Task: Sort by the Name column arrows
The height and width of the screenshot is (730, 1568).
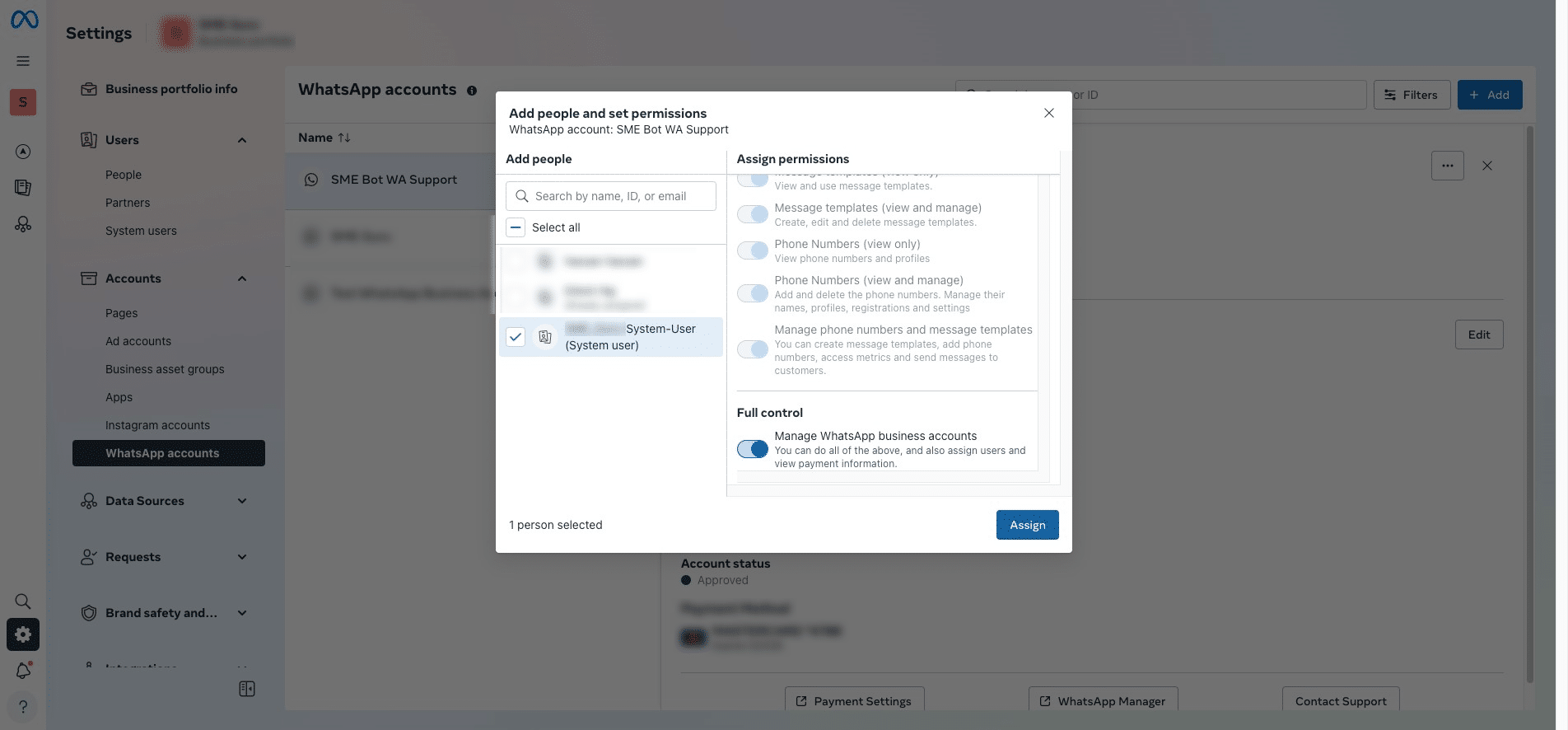Action: tap(344, 138)
